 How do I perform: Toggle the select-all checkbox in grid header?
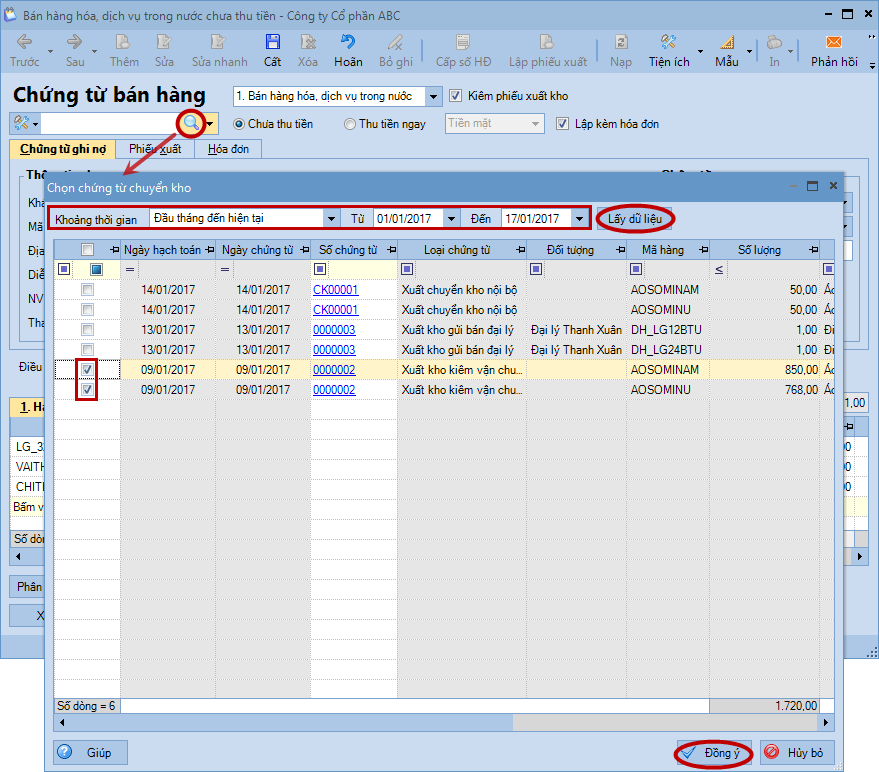87,249
